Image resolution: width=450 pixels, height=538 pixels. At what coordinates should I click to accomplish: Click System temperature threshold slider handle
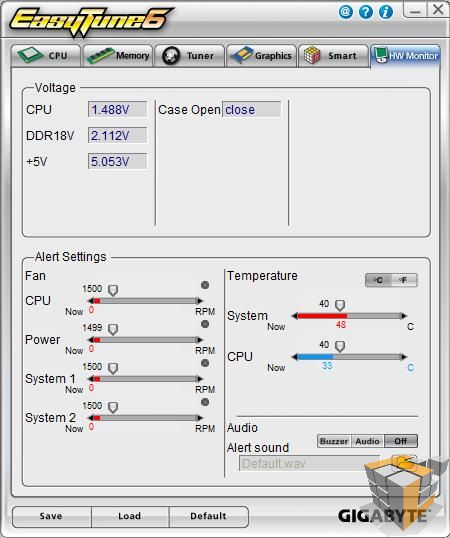[340, 305]
